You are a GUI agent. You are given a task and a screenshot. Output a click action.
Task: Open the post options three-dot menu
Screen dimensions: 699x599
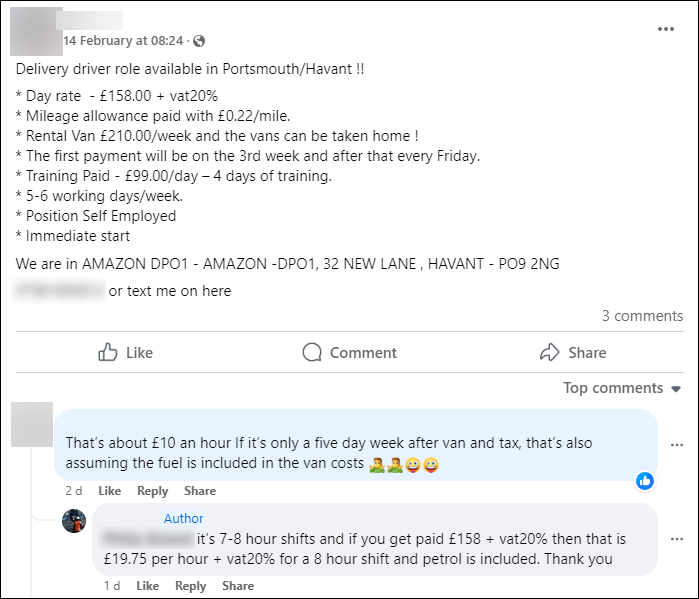[x=666, y=29]
